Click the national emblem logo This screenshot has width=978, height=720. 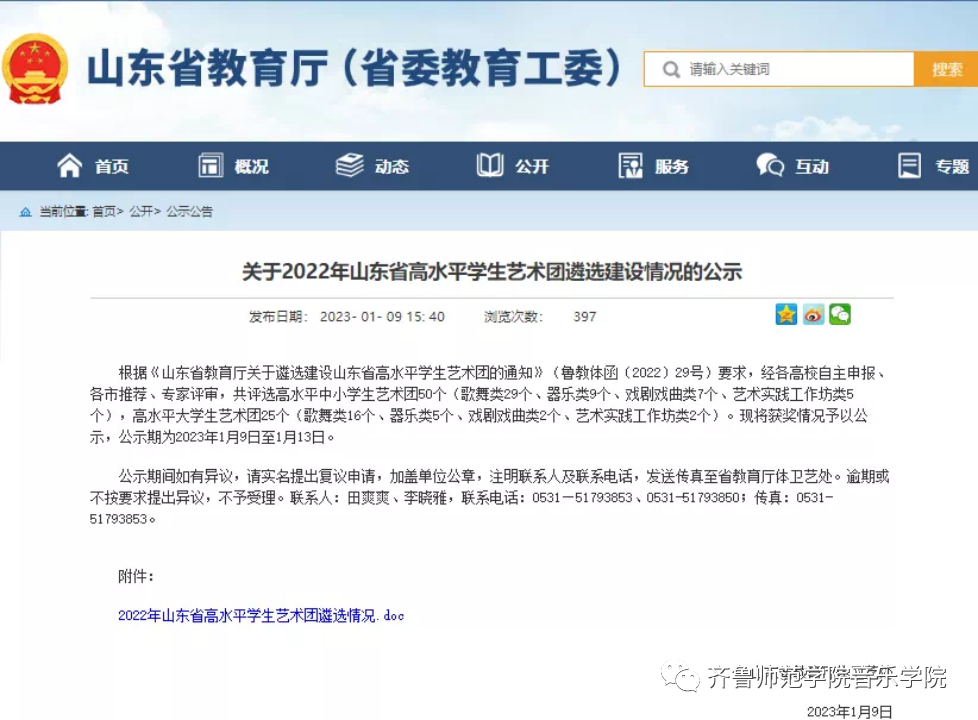pyautogui.click(x=35, y=68)
